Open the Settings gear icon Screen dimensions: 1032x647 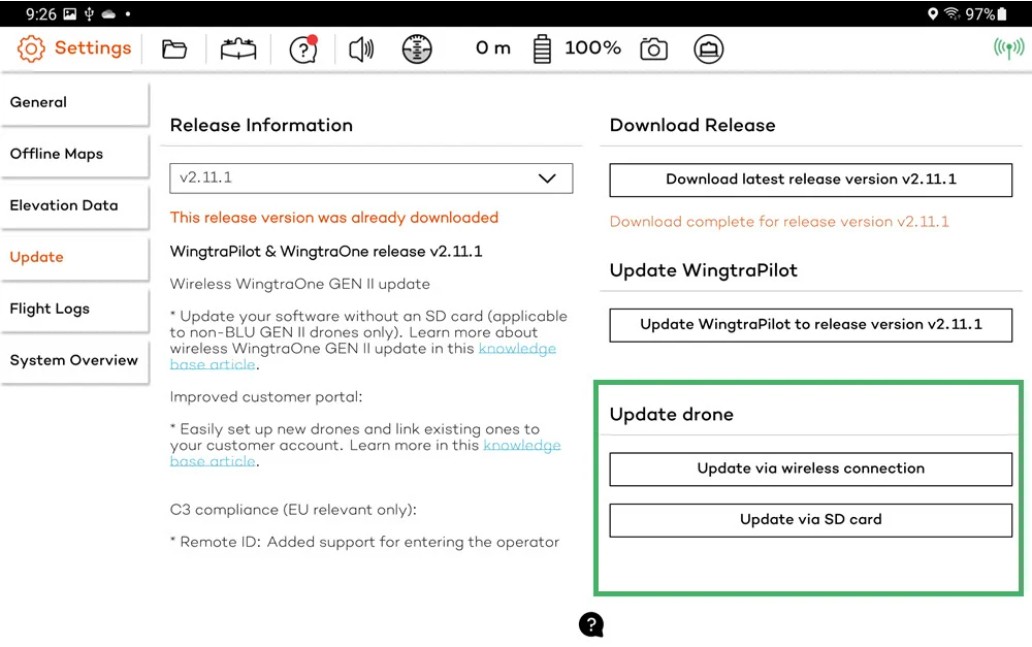click(x=31, y=49)
